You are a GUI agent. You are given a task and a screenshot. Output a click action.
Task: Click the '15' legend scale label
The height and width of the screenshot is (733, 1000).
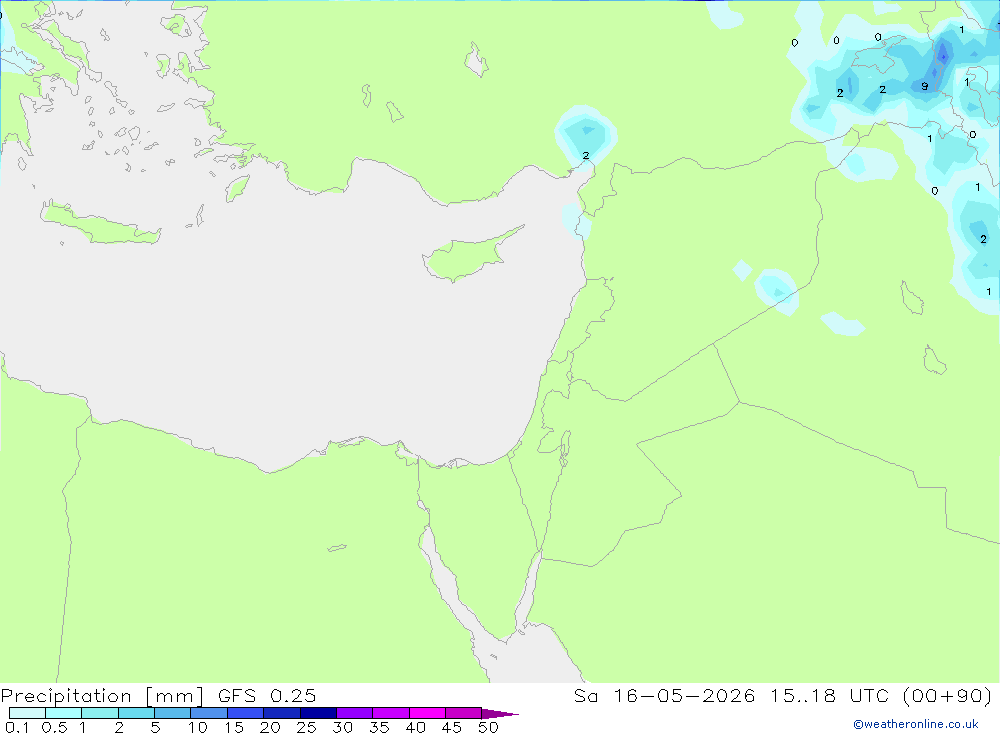tap(233, 727)
